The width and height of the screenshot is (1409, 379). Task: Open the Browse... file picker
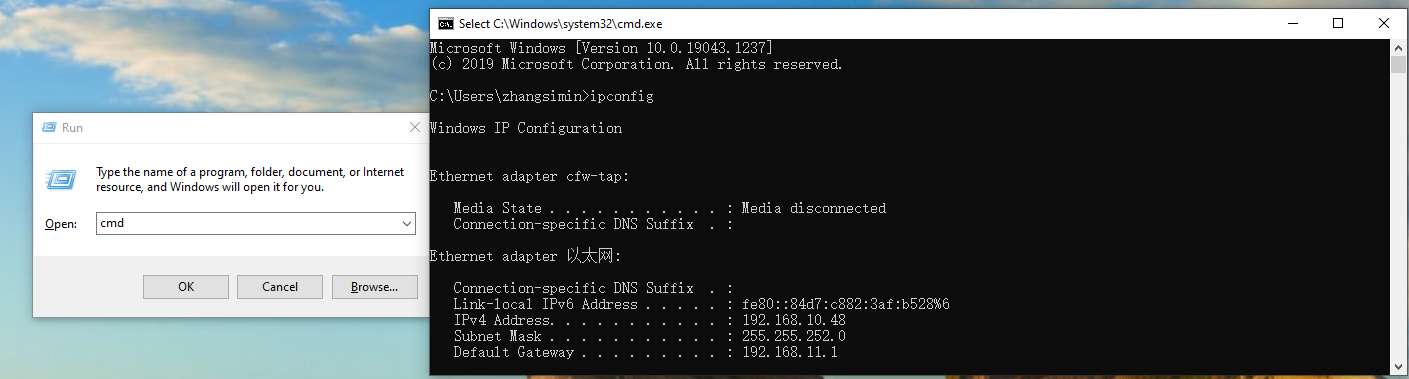pos(375,287)
